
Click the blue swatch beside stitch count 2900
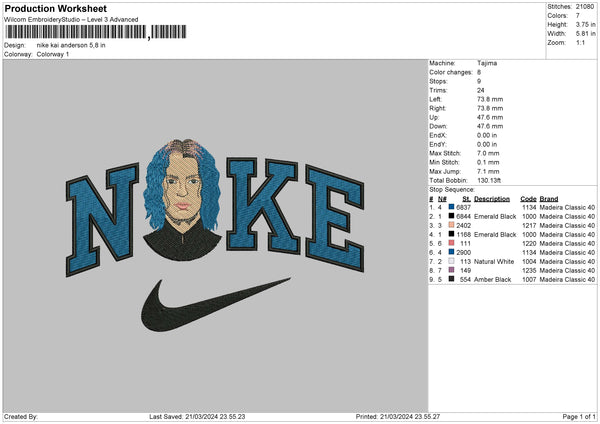pyautogui.click(x=451, y=252)
